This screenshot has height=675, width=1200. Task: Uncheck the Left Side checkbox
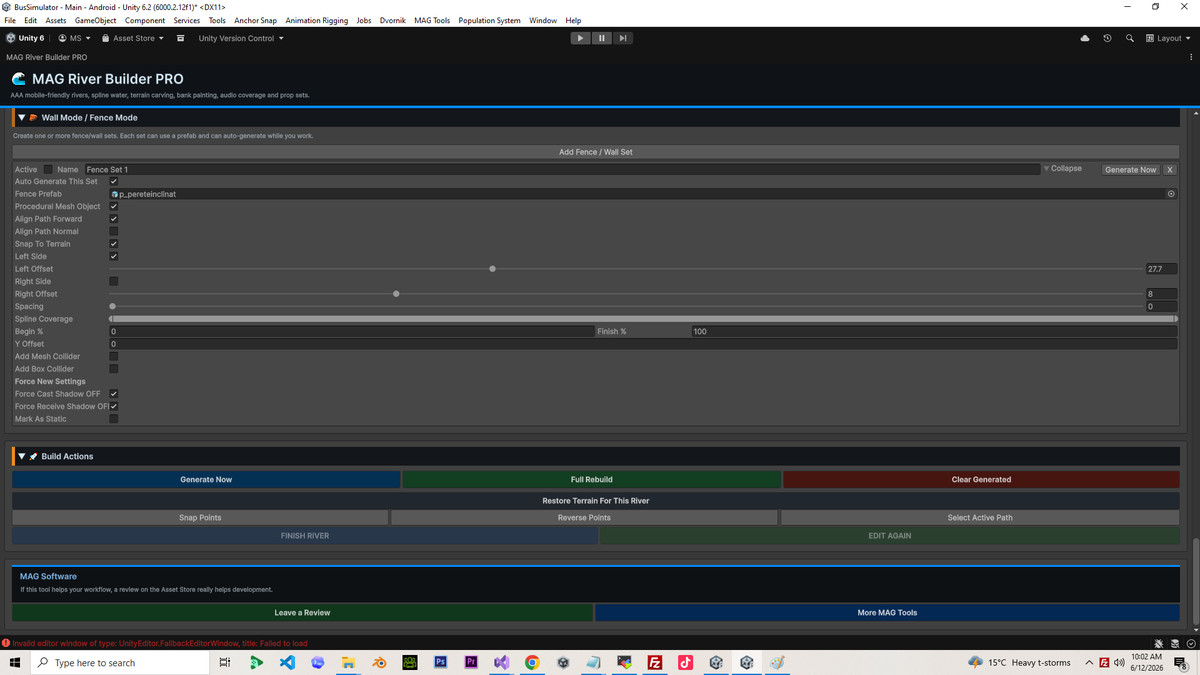(113, 256)
